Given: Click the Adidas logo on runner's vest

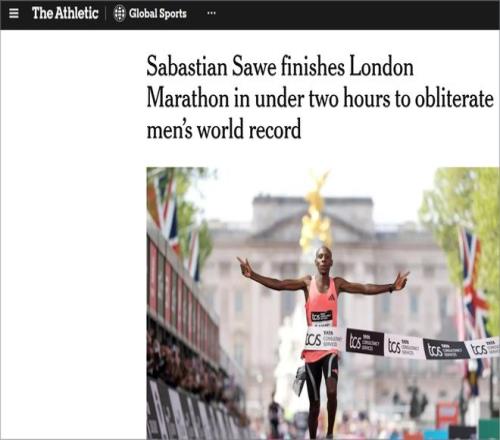Looking at the screenshot, I should click(x=331, y=297).
